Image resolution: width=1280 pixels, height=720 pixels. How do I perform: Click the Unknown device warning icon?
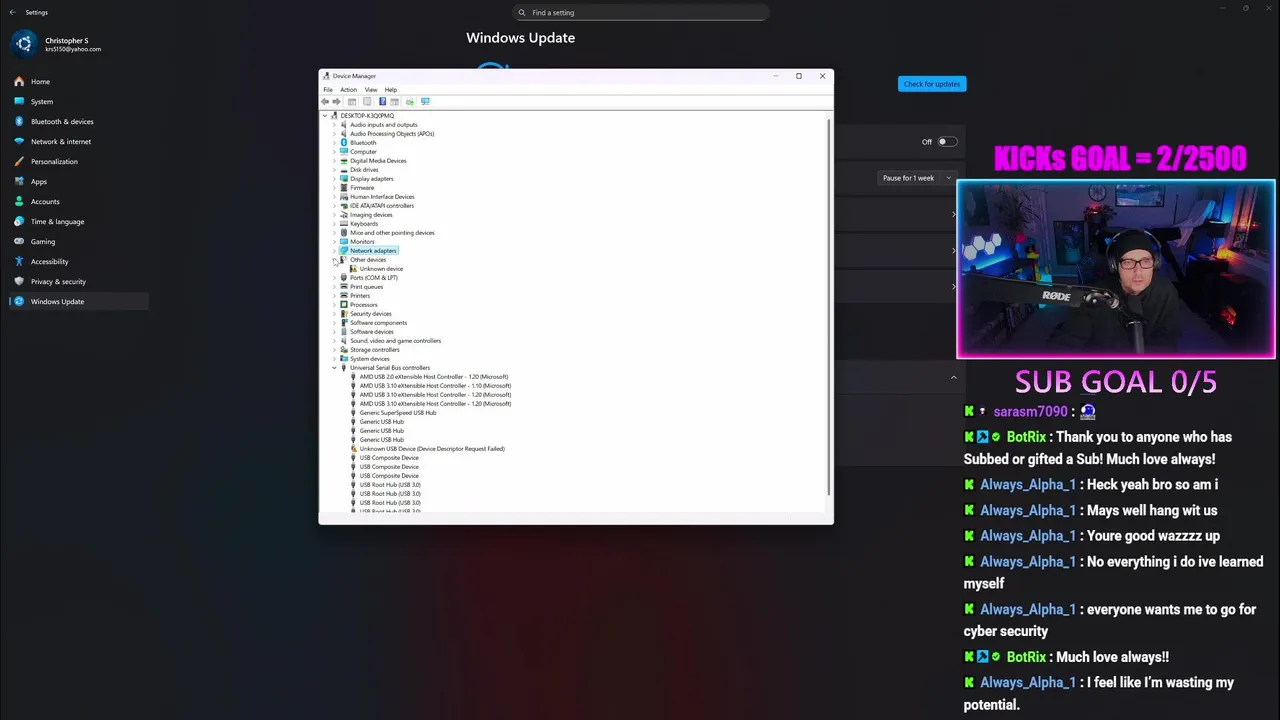click(354, 269)
